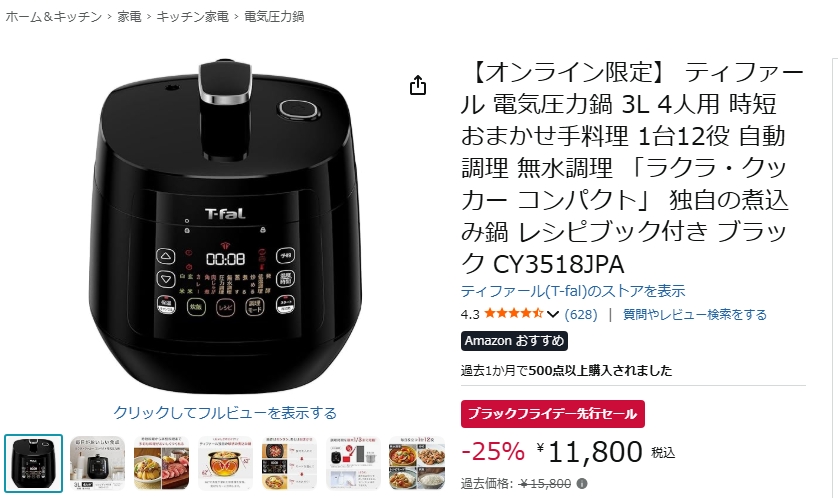Visit the ティファール(T-fal) store link

point(573,291)
